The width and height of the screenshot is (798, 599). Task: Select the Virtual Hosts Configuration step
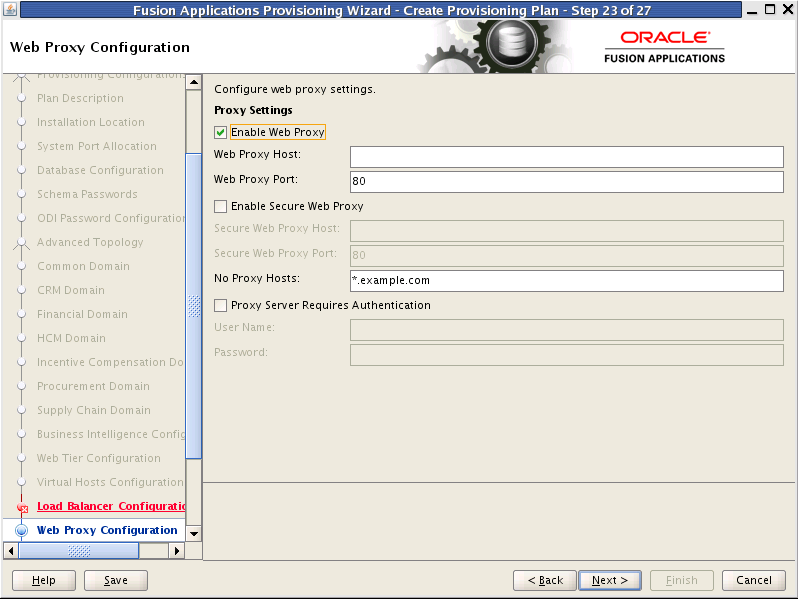tap(110, 482)
